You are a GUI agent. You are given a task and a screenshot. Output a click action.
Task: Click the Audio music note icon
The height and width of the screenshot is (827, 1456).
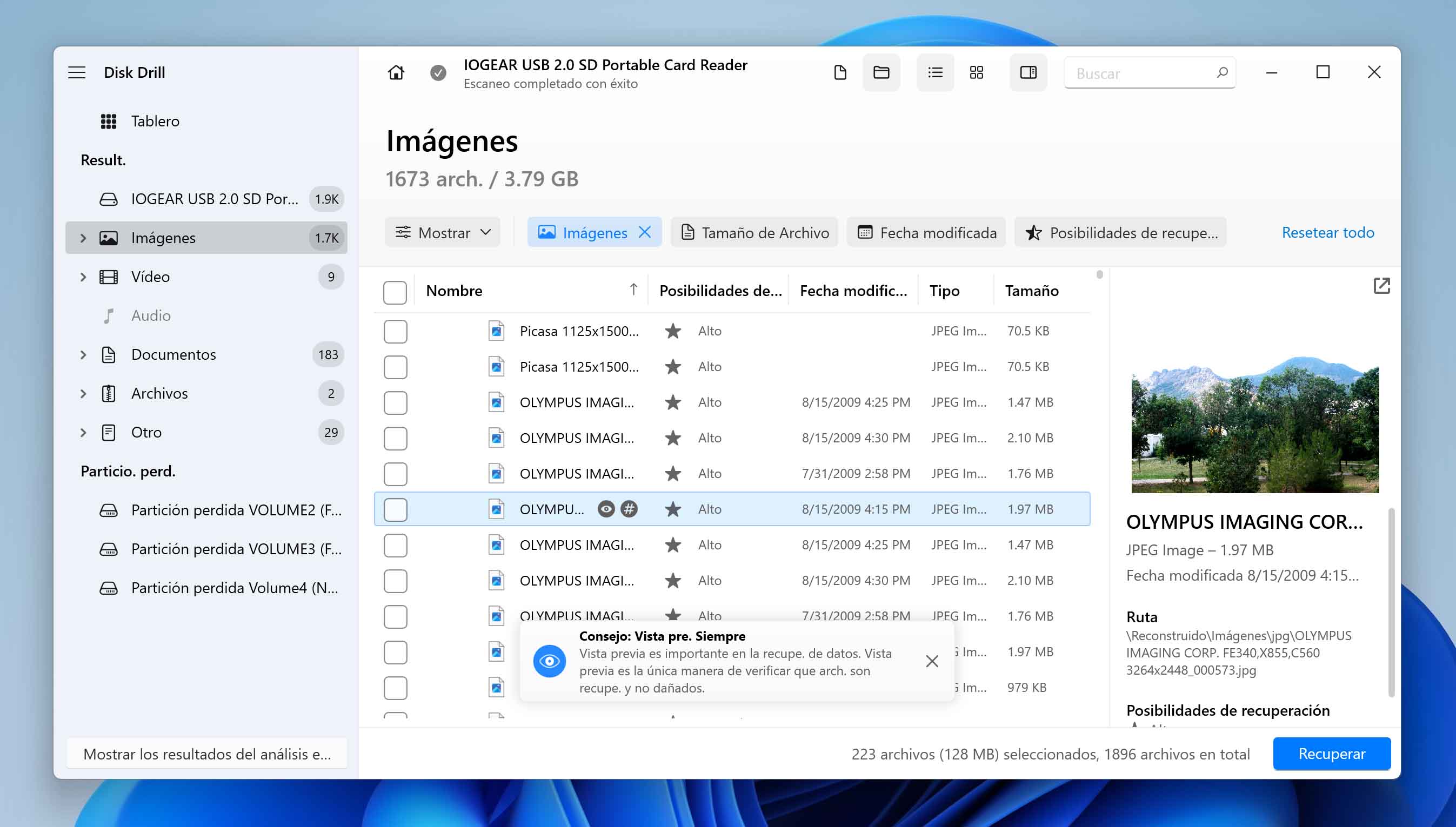(109, 316)
